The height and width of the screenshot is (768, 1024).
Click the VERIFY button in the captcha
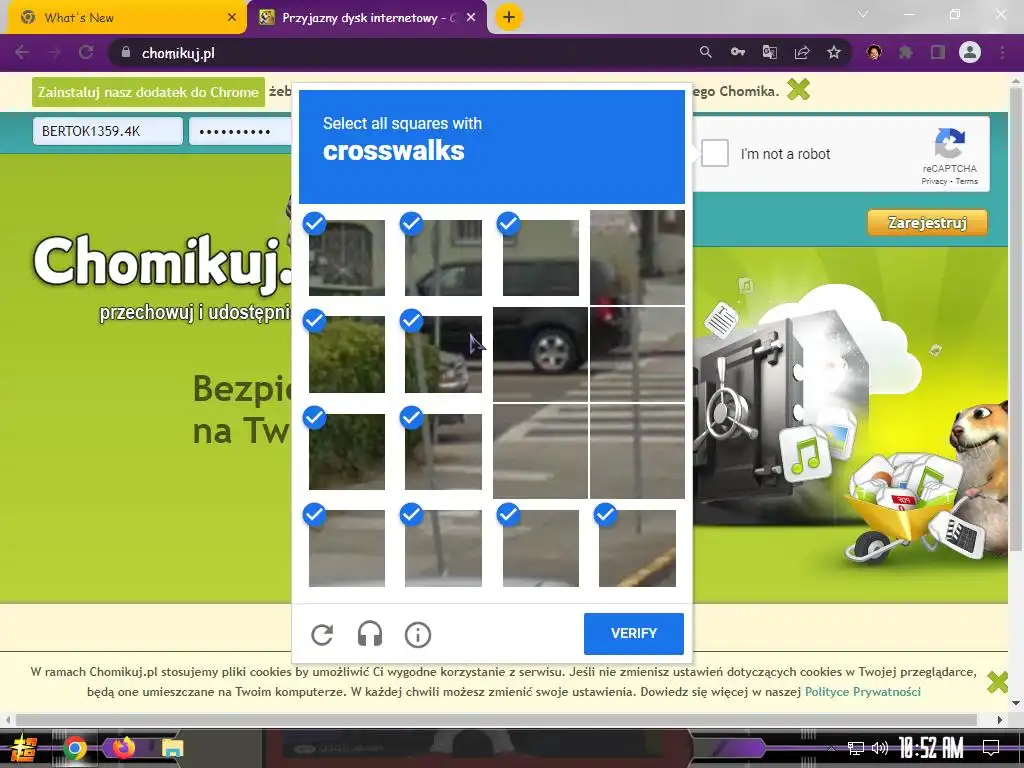(633, 633)
